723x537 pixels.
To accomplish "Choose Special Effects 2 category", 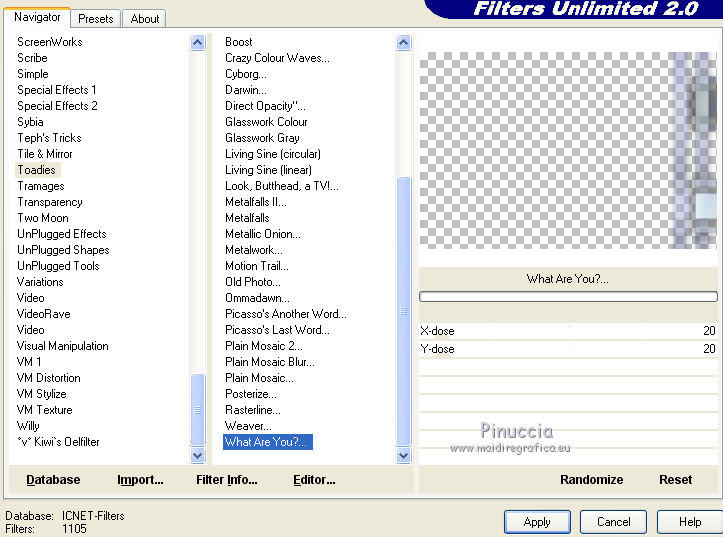I will pyautogui.click(x=57, y=106).
